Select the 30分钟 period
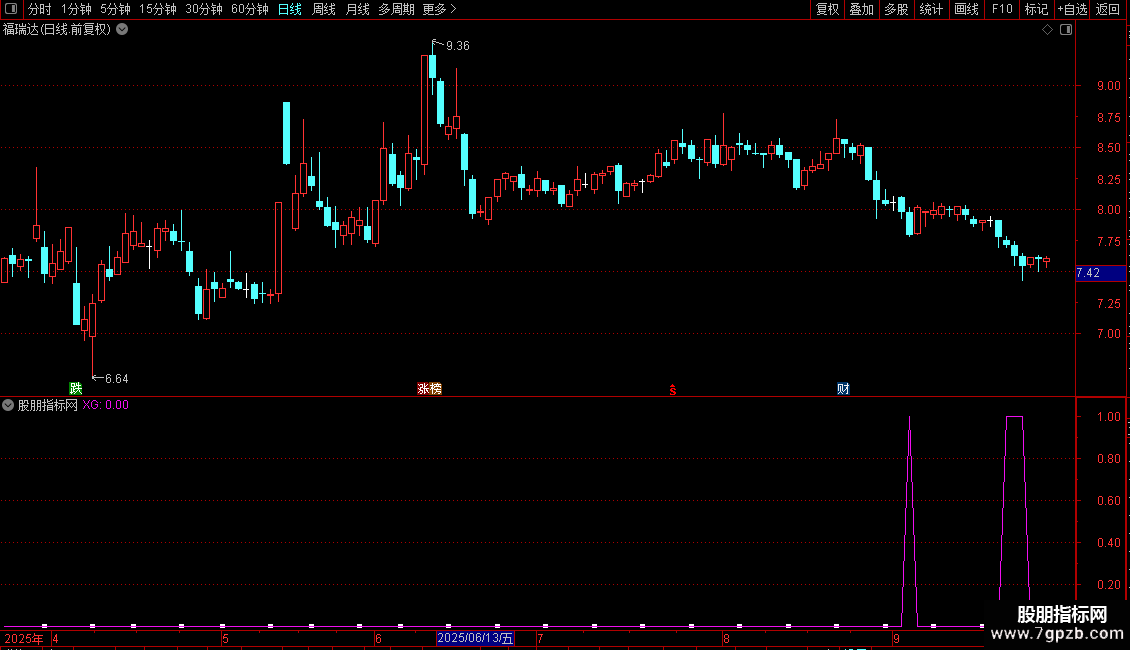Image resolution: width=1130 pixels, height=650 pixels. point(203,9)
